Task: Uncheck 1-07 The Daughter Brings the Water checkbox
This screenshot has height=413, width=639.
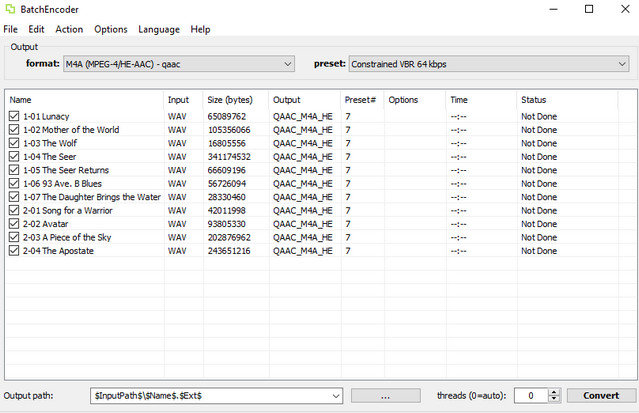Action: tap(14, 197)
